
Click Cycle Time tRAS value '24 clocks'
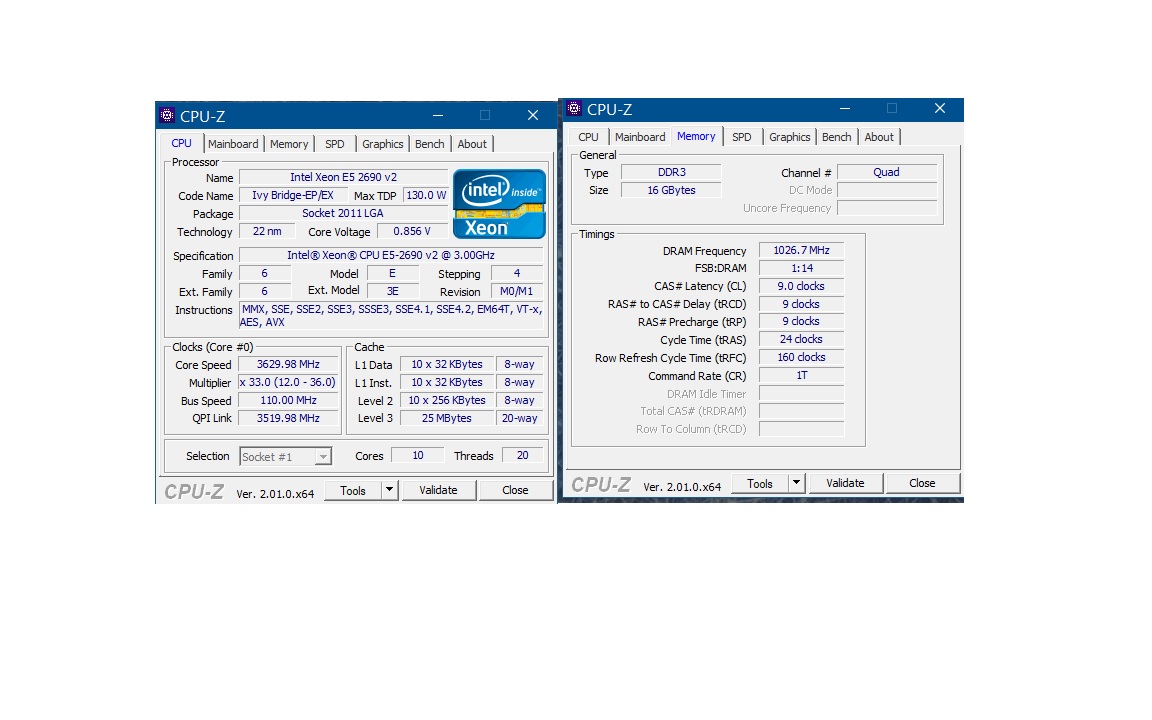click(802, 339)
